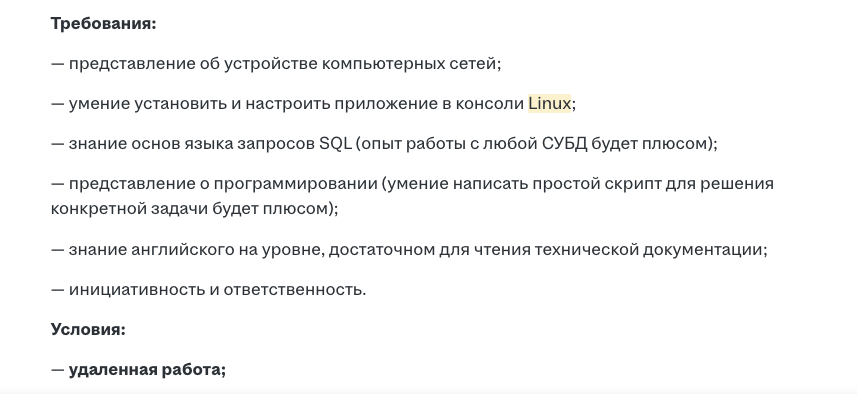857x405 pixels.
Task: Click the bold удаленная работа text
Action: click(147, 369)
